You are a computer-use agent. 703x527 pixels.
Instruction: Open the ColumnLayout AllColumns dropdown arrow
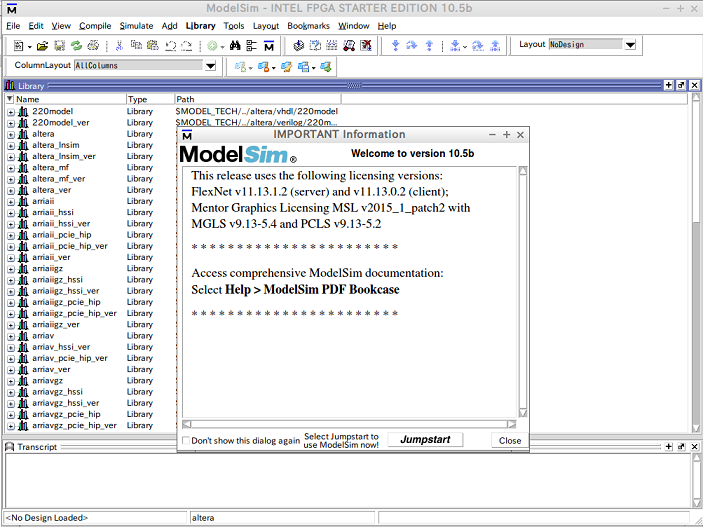coord(210,66)
